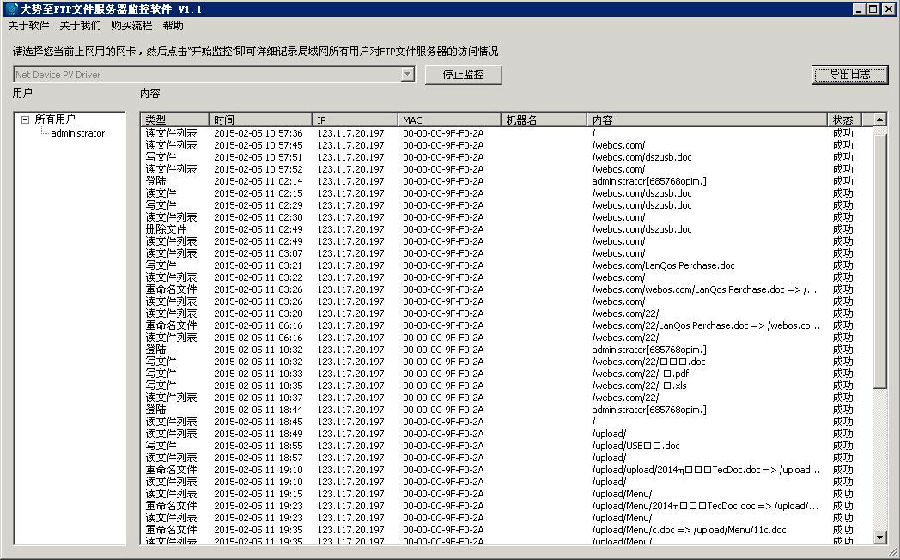Screen dimensions: 900x560
Task: Maximize the FTP monitor window
Action: pos(873,9)
